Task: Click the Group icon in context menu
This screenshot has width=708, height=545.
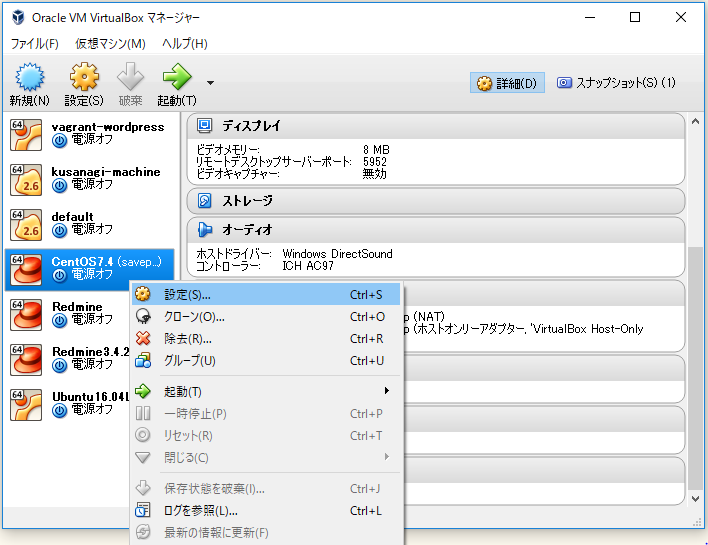Action: pos(143,360)
